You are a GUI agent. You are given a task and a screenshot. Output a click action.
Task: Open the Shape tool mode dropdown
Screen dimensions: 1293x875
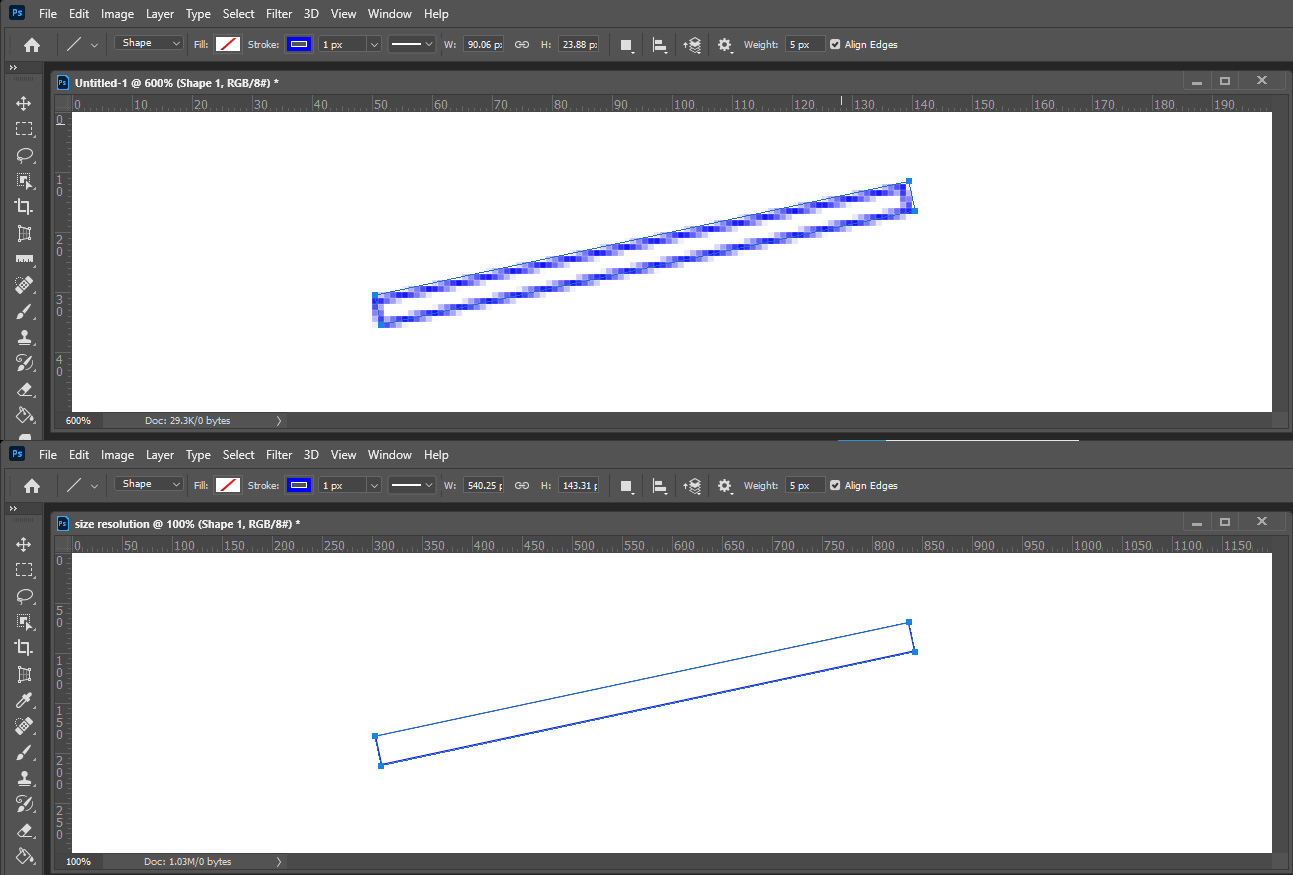tap(148, 43)
